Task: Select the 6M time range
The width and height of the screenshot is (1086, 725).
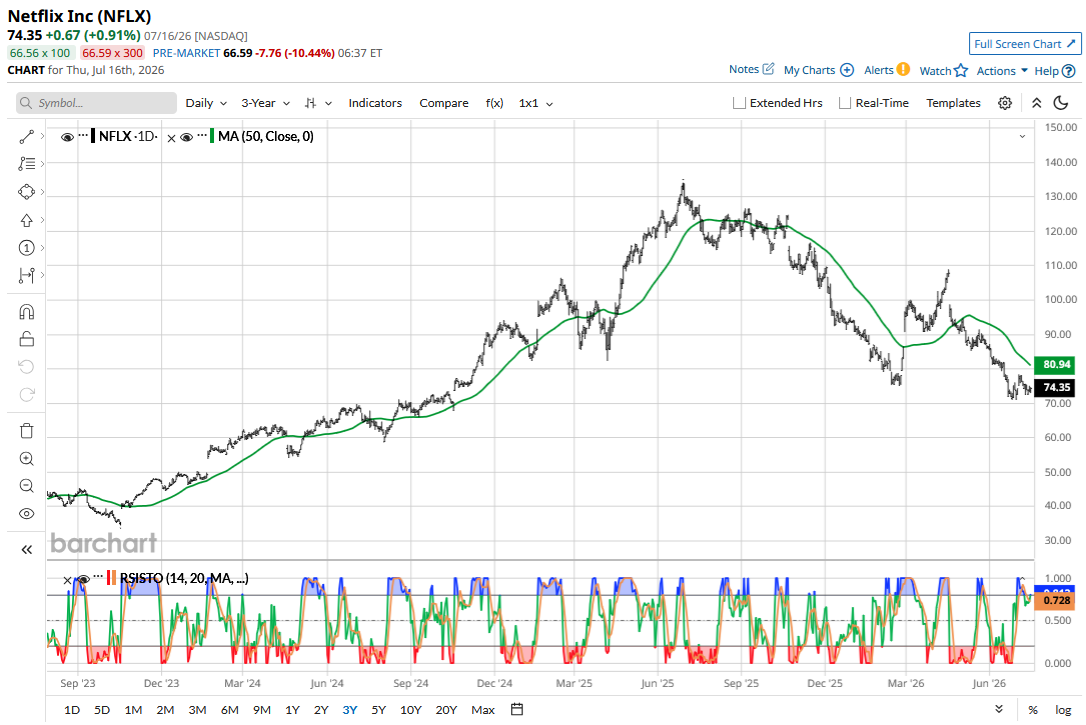Action: pyautogui.click(x=229, y=710)
